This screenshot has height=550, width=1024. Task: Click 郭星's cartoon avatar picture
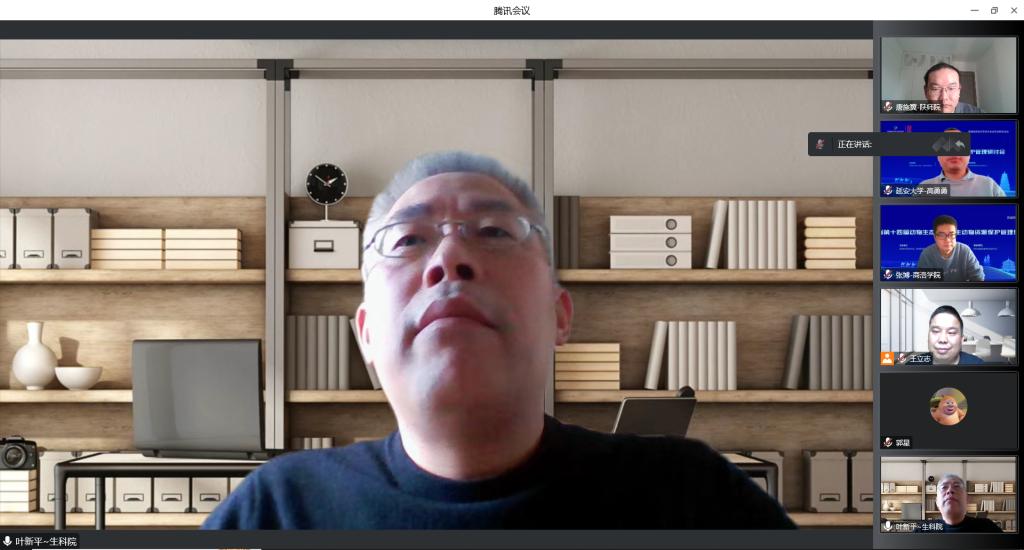[948, 406]
